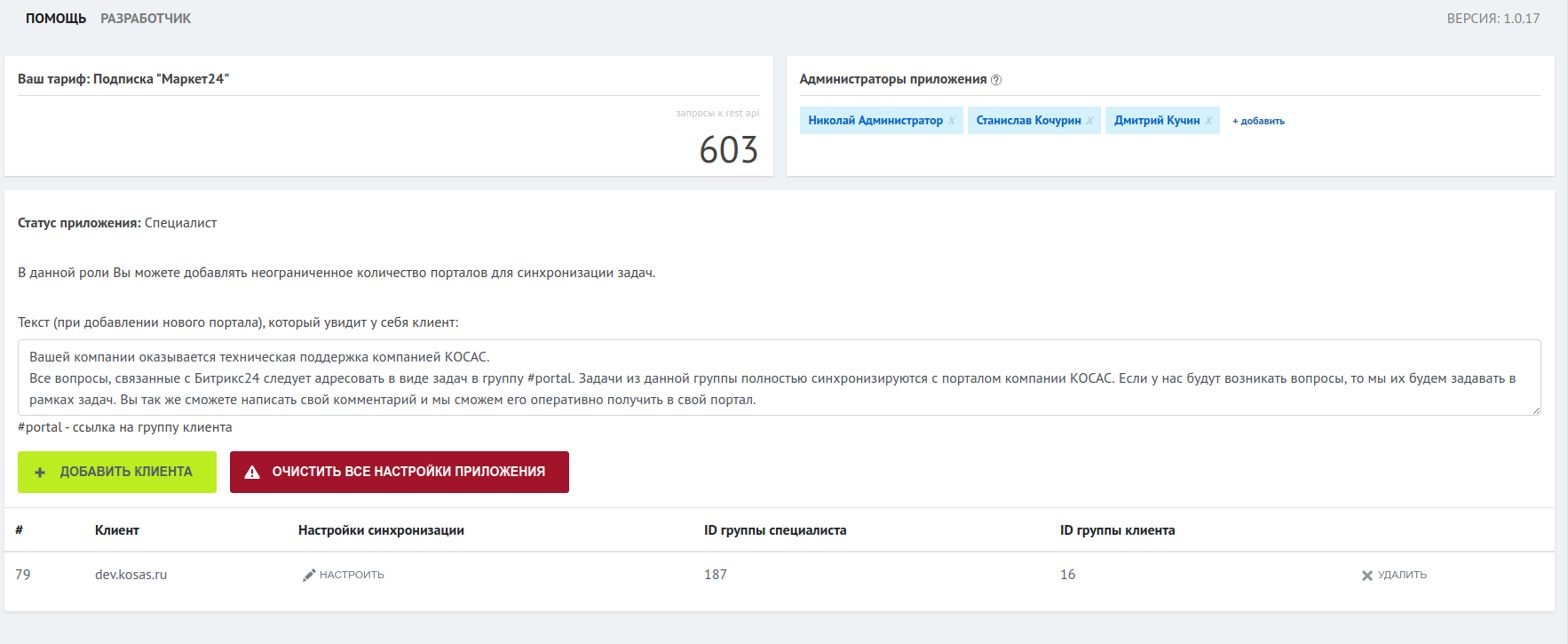Open the Помощь menu item
1568x644 pixels.
pos(56,19)
